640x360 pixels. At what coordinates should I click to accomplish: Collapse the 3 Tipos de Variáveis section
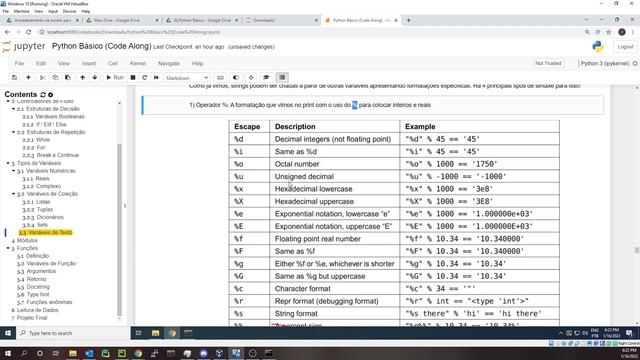[8, 163]
